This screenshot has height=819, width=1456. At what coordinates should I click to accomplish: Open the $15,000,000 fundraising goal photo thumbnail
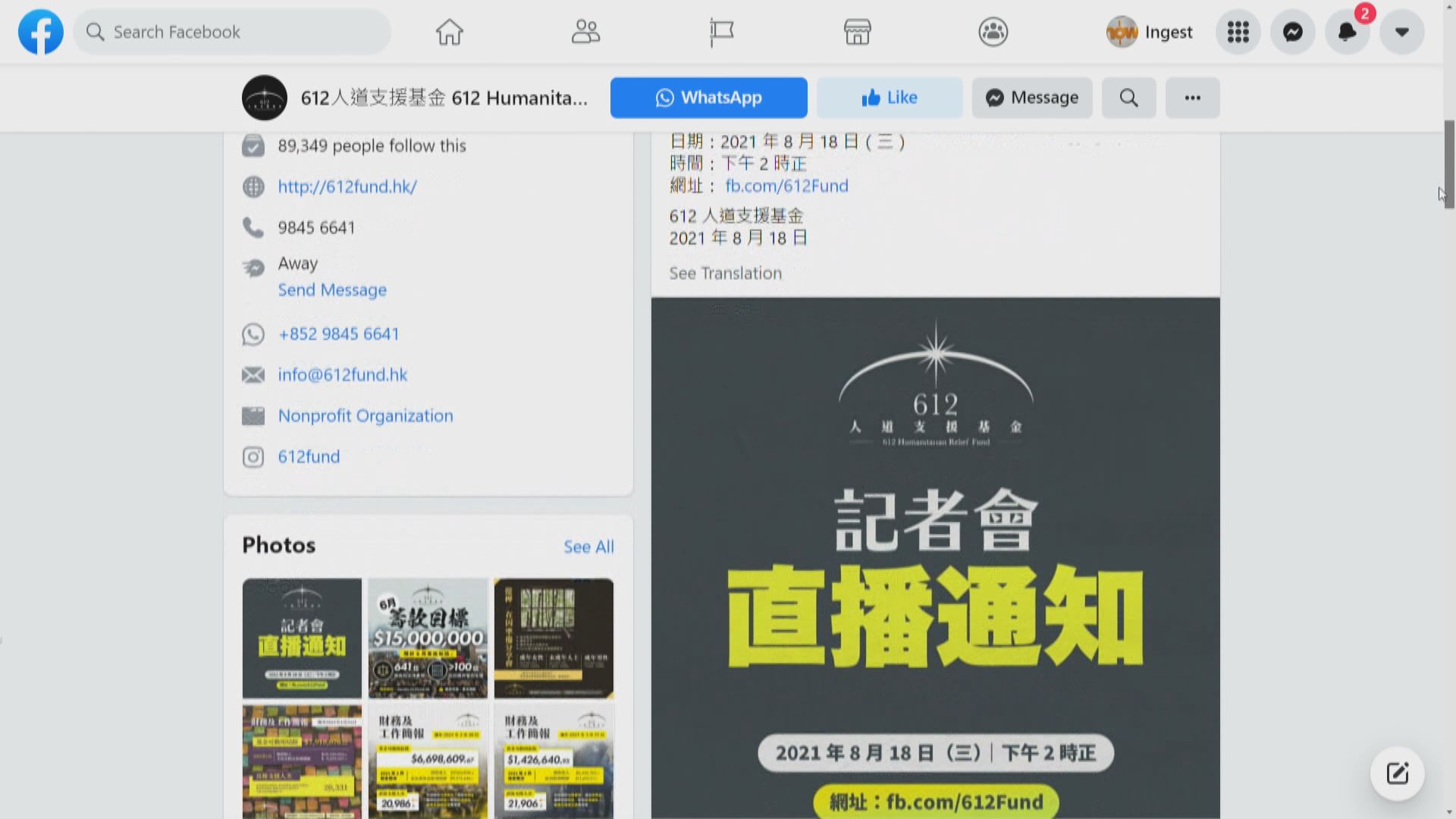click(428, 638)
